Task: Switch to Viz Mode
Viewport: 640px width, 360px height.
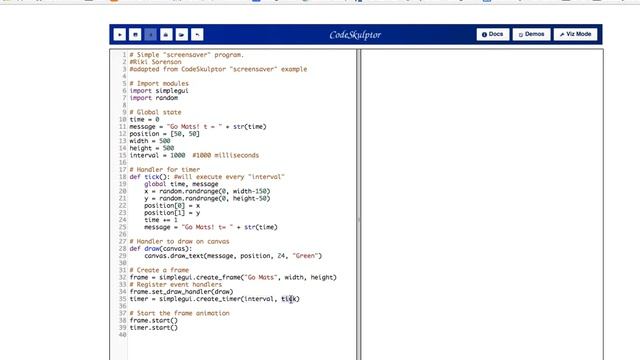Action: 576,34
